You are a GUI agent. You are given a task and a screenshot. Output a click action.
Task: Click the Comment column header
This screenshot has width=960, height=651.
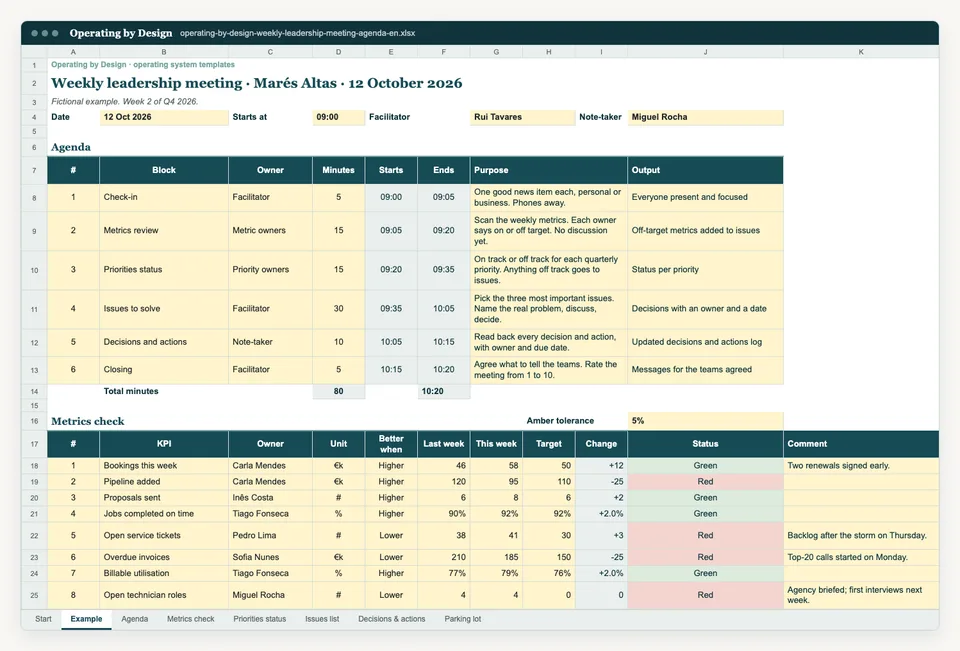(x=861, y=444)
